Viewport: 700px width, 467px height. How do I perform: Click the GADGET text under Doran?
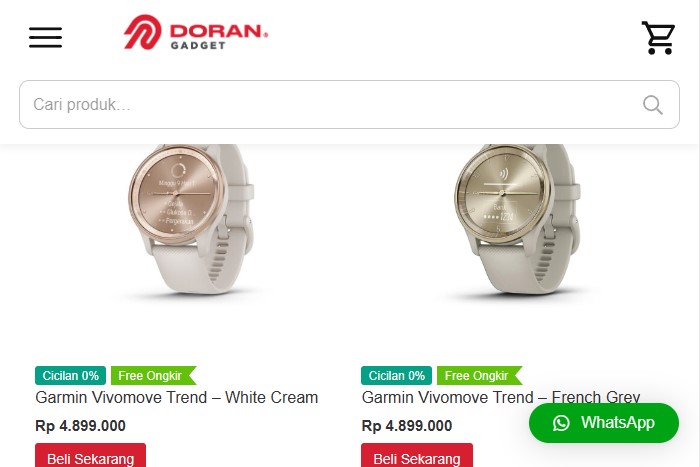(x=198, y=45)
